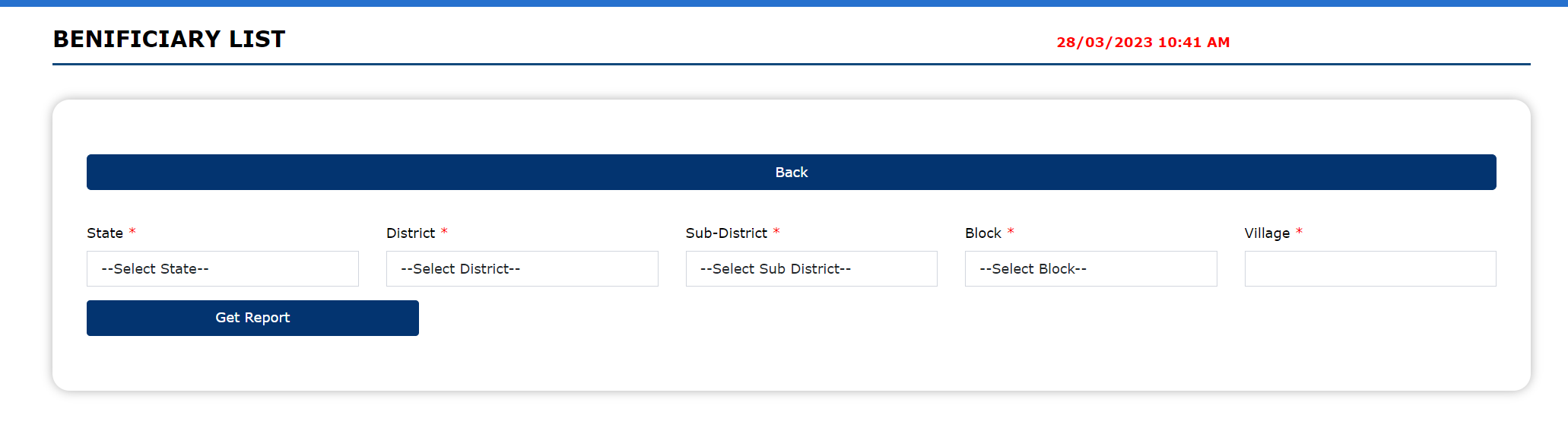
Task: Click the red asterisk beside Village
Action: point(1300,232)
